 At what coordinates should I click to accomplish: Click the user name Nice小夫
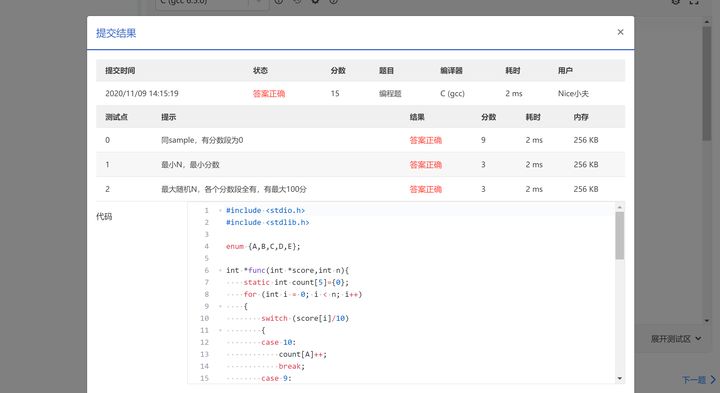573,94
